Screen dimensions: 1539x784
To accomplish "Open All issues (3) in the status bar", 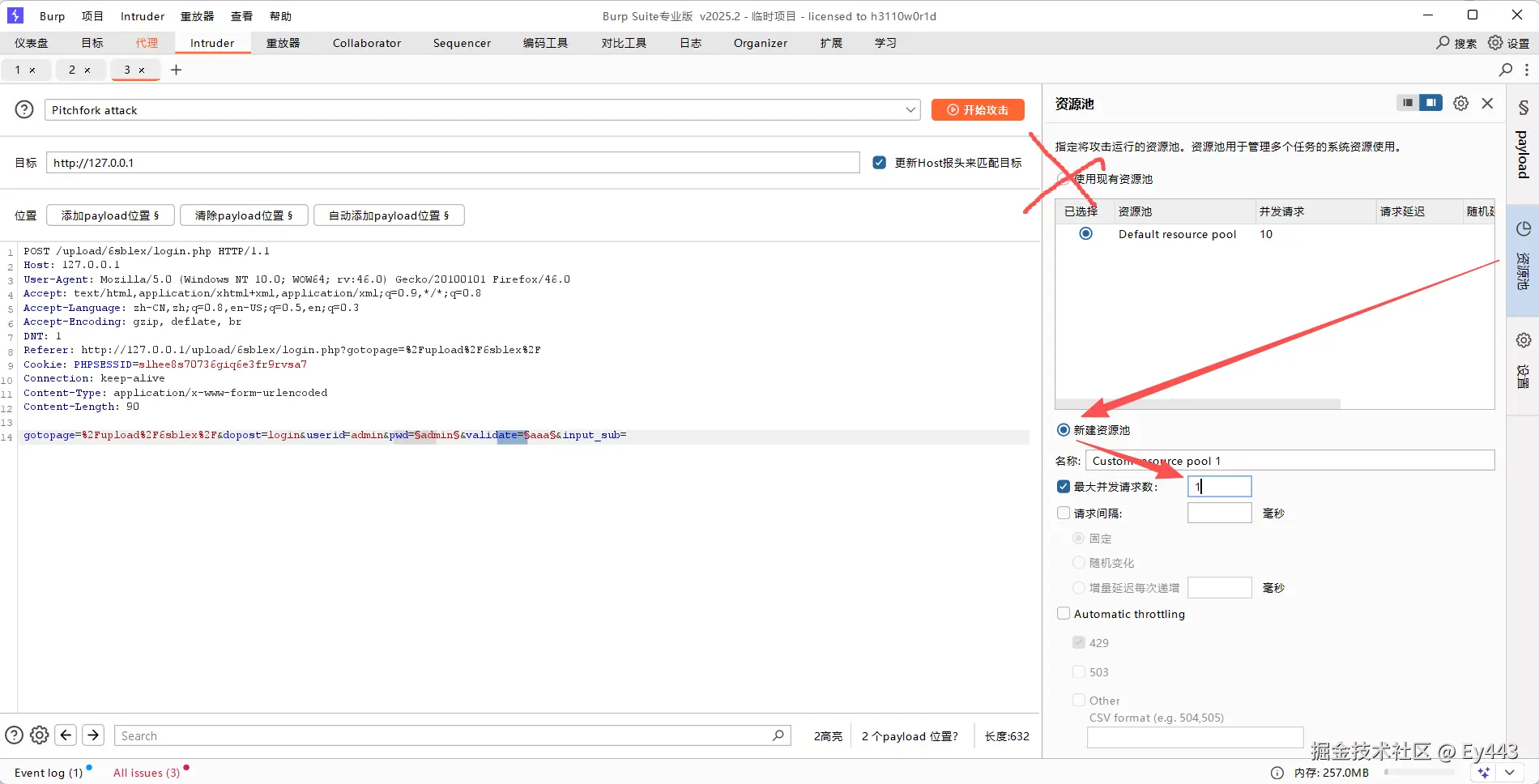I will click(x=147, y=773).
